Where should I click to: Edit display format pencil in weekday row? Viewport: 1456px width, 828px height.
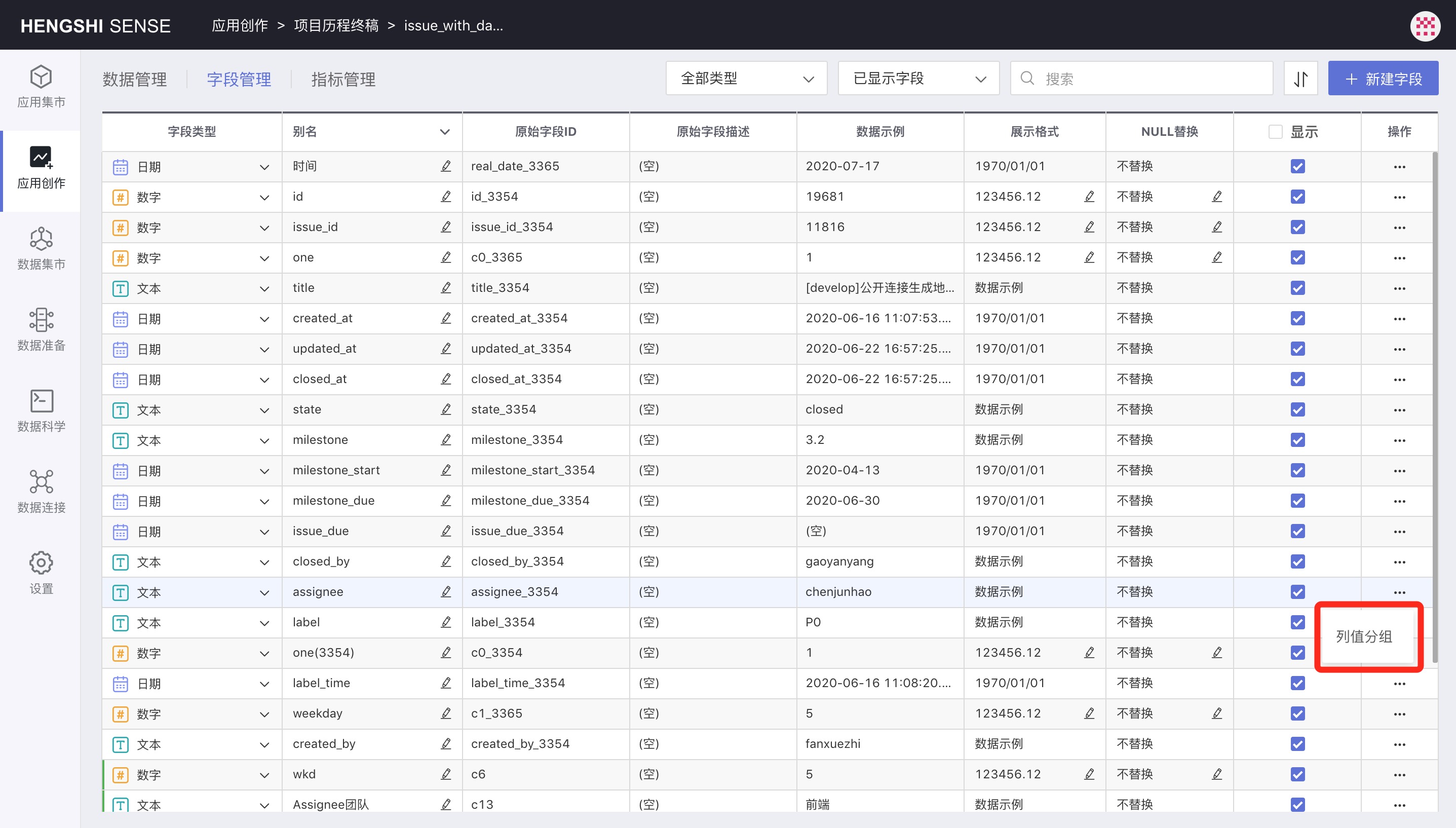1089,713
